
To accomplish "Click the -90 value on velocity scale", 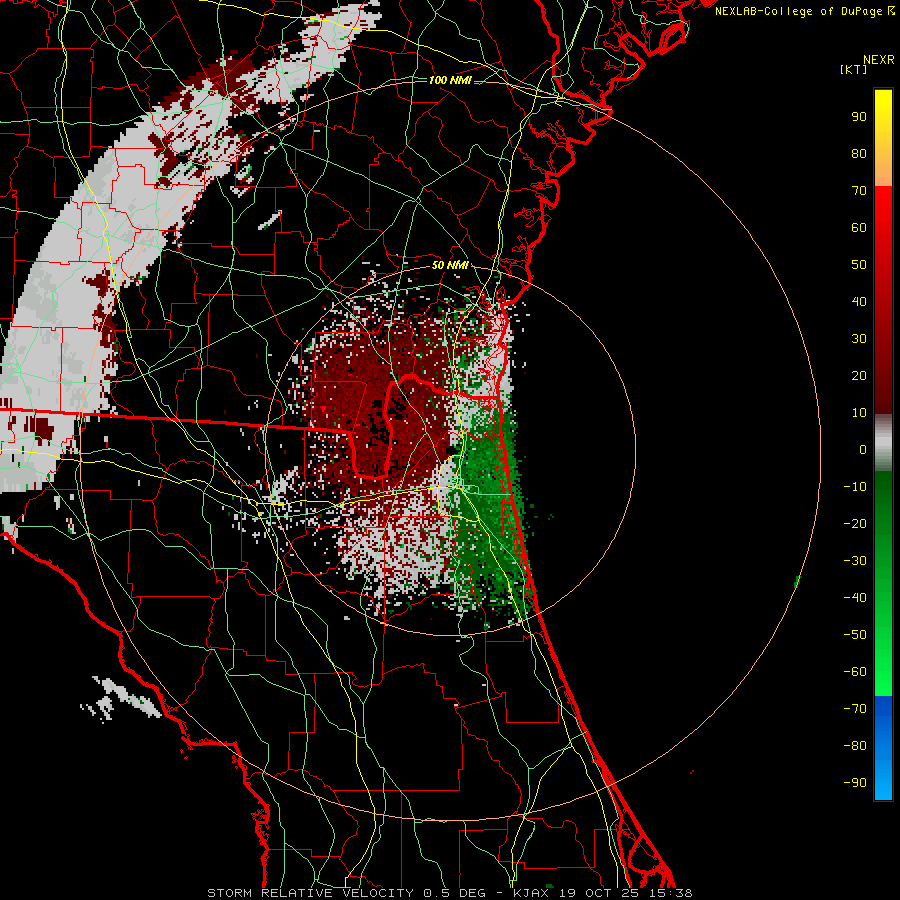I will 855,783.
